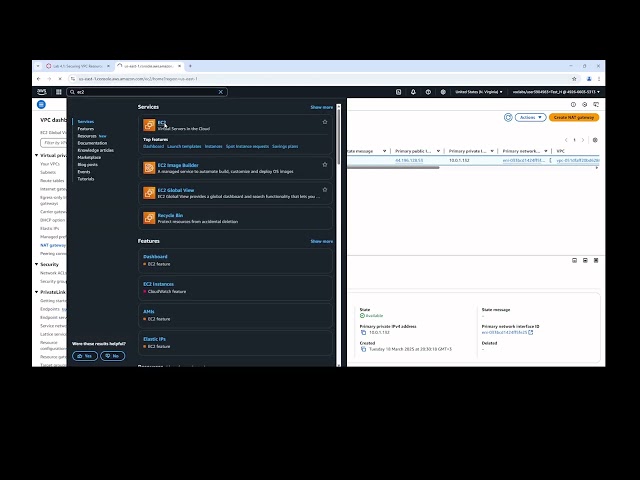Copy the primary private IPv4 address
640x480 pixels.
363,333
